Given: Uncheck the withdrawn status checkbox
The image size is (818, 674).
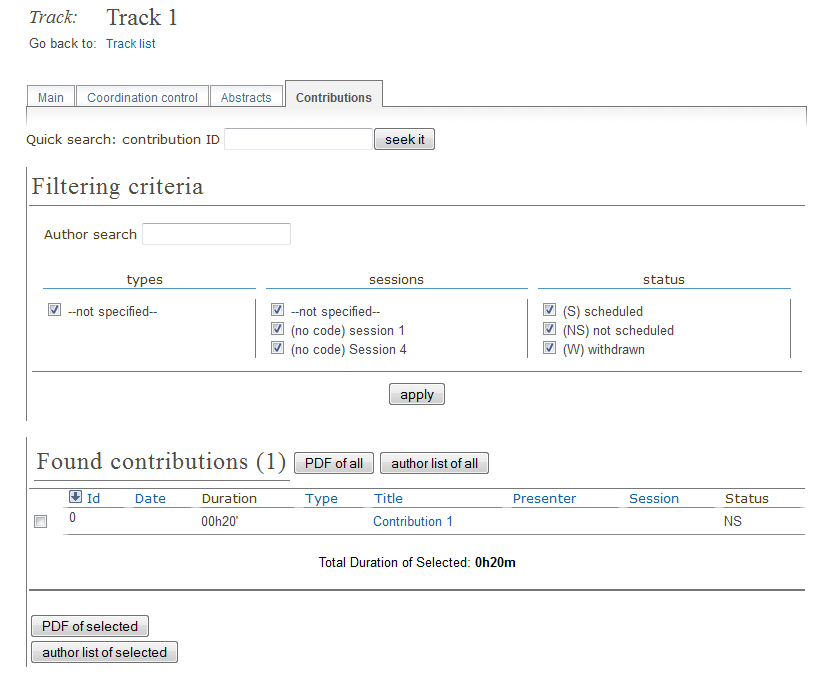Looking at the screenshot, I should click(549, 349).
